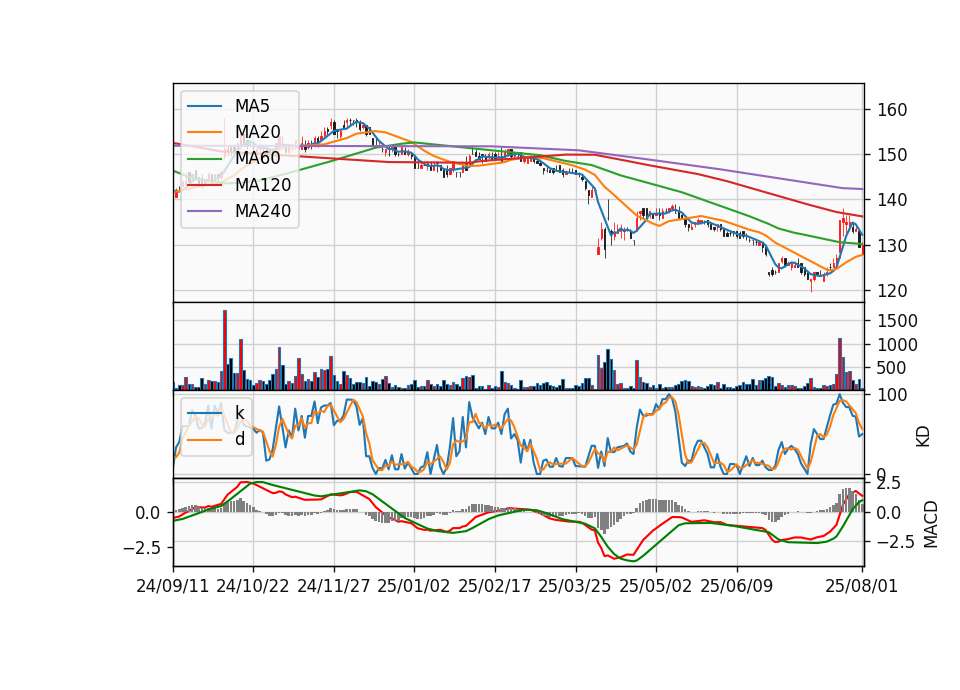The width and height of the screenshot is (960, 690).
Task: Click the 25/06/09 date axis label
Action: click(x=737, y=586)
